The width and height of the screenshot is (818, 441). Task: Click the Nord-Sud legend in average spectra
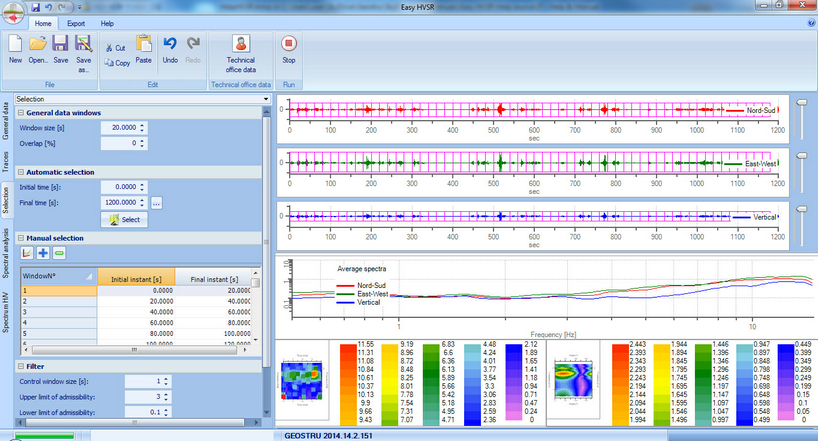point(362,285)
